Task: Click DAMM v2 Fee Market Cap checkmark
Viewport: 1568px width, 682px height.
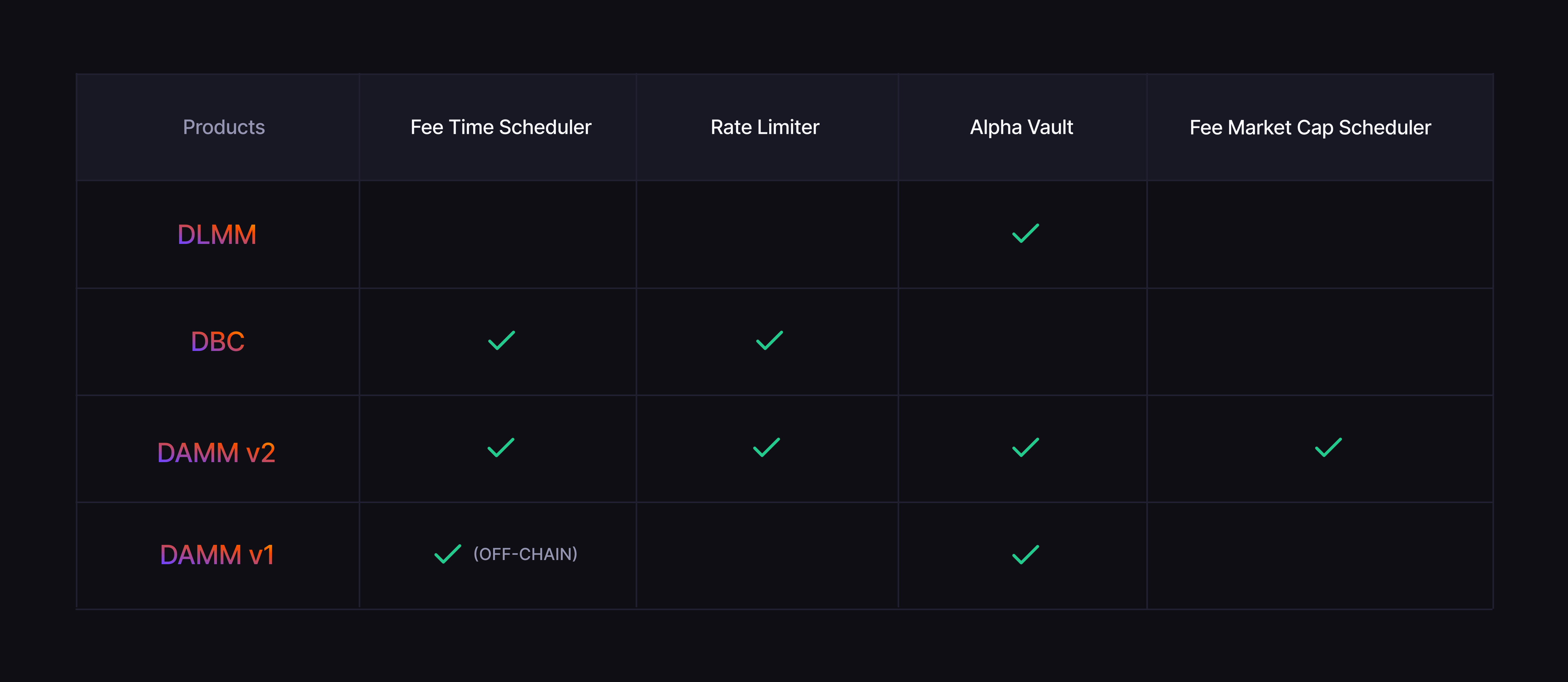Action: click(x=1328, y=448)
